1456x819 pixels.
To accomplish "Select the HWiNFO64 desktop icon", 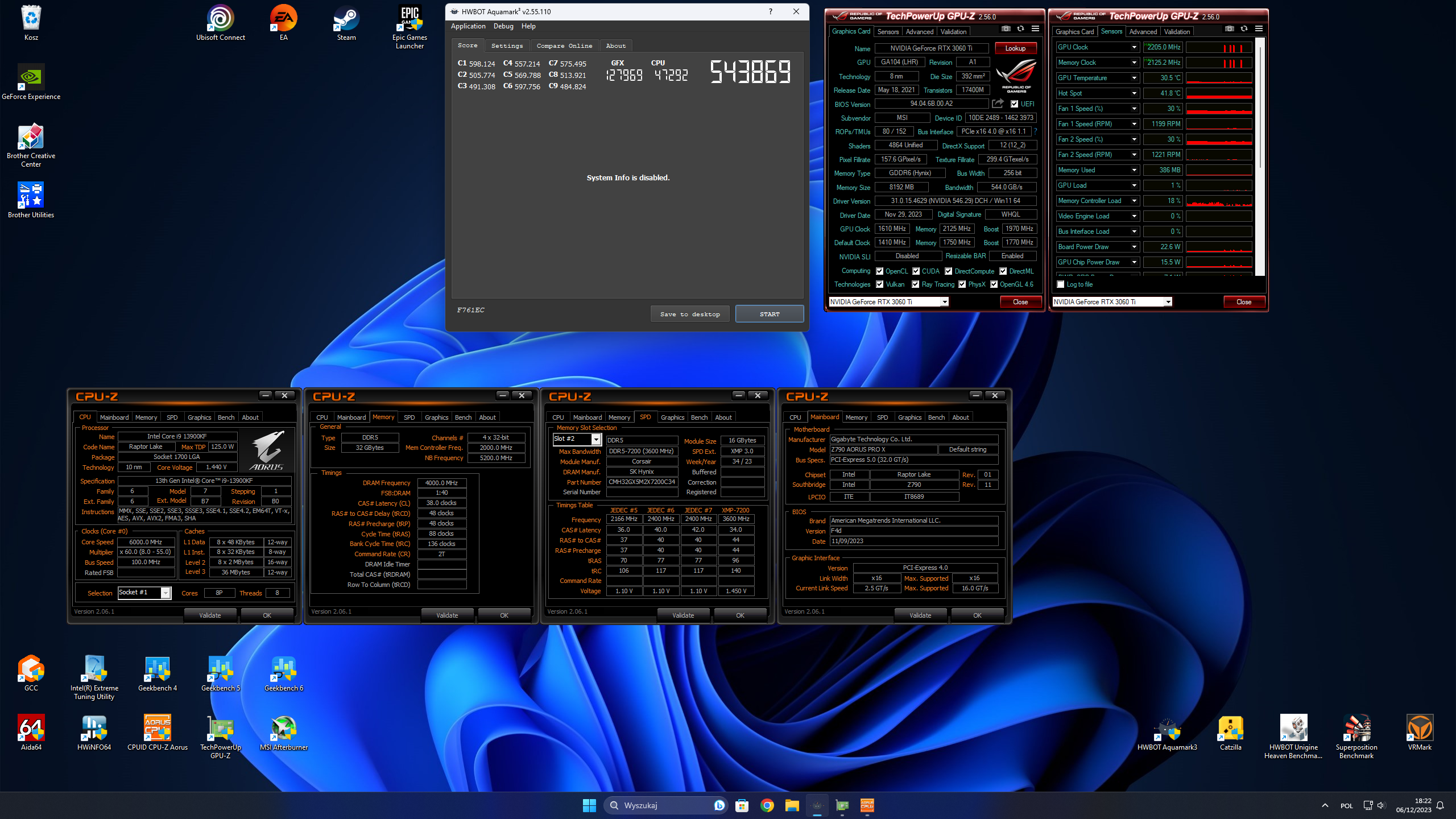I will click(x=94, y=733).
